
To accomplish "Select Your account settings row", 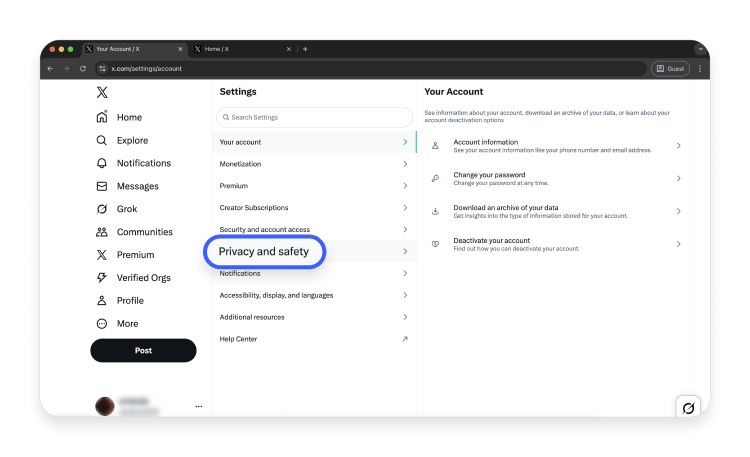I will [314, 142].
